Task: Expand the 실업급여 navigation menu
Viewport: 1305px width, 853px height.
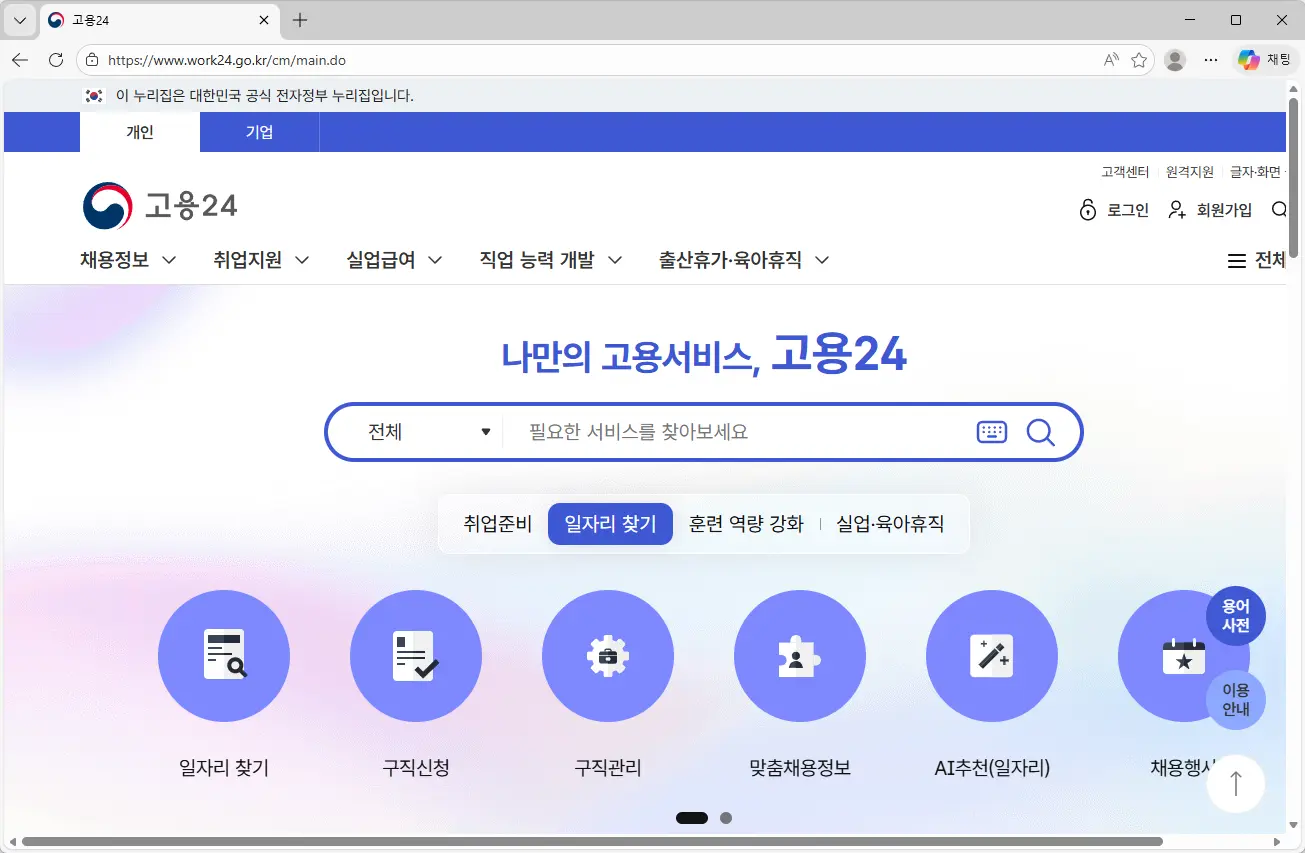Action: point(394,260)
